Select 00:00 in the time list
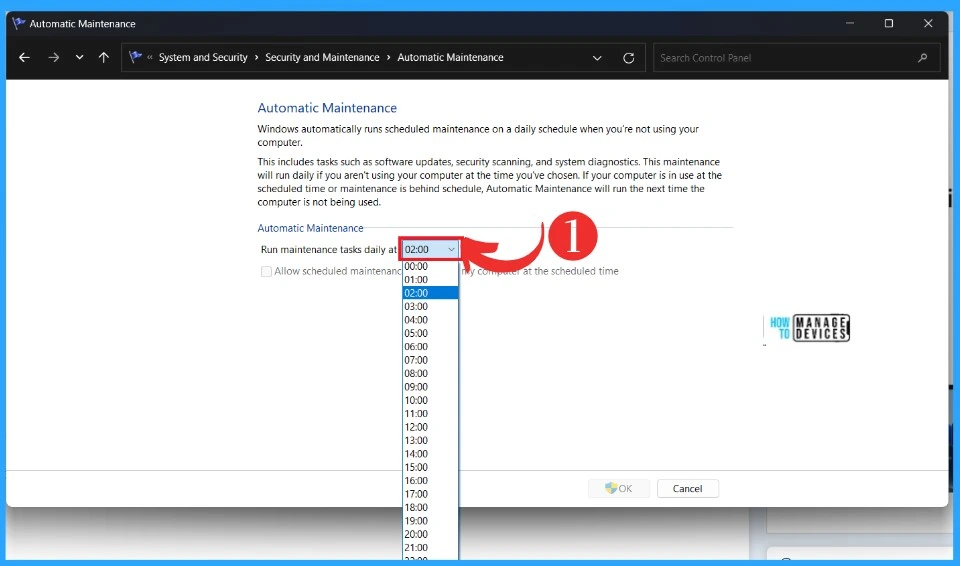 click(x=430, y=266)
